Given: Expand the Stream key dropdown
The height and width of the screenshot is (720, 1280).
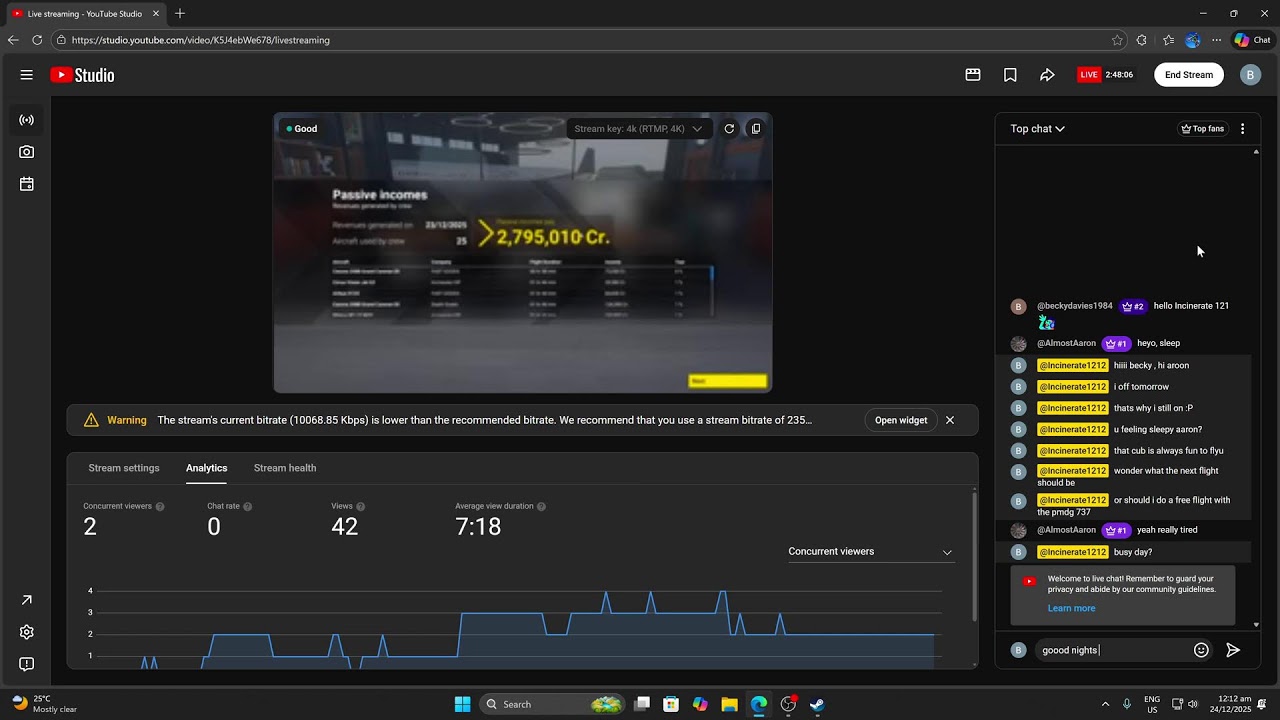Looking at the screenshot, I should click(638, 129).
